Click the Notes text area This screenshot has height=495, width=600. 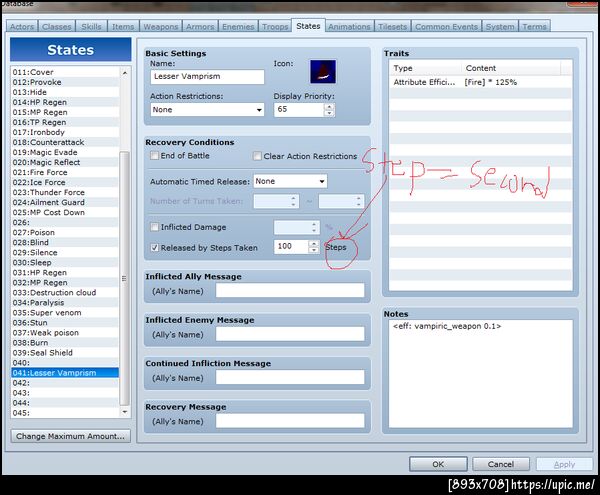point(481,374)
